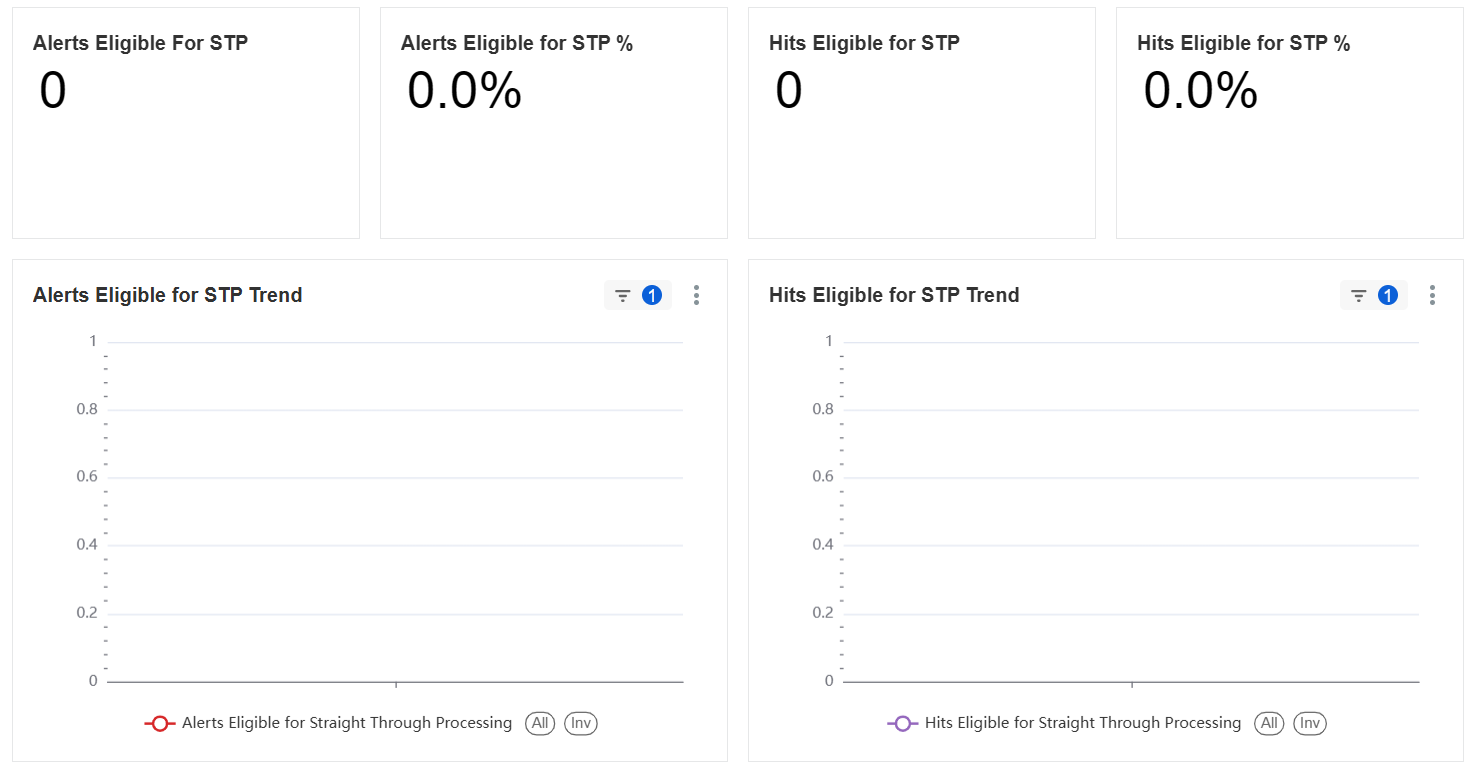The width and height of the screenshot is (1476, 773).
Task: Click the Alerts Eligible for STP % card
Action: (554, 123)
